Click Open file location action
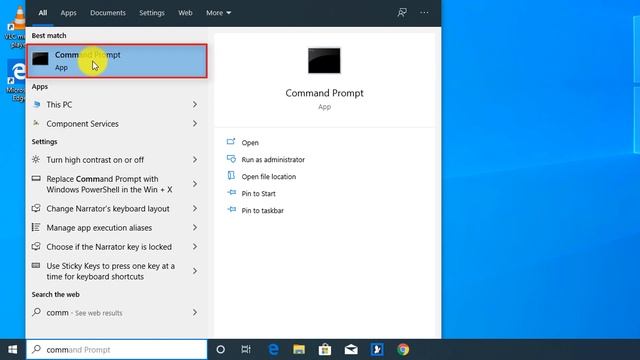This screenshot has height=360, width=640. point(269,177)
